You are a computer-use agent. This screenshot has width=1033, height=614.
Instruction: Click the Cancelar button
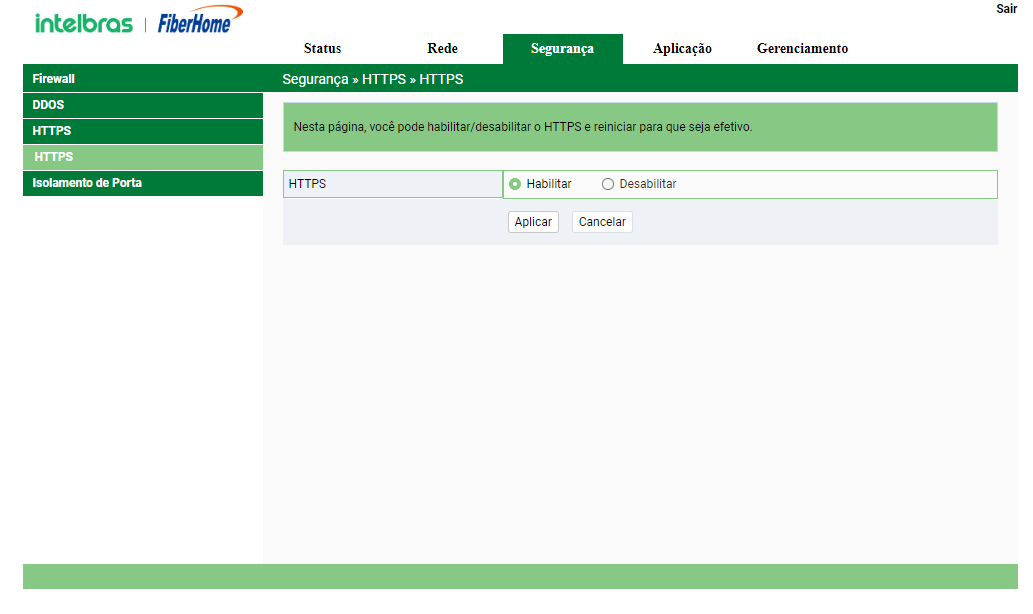602,222
